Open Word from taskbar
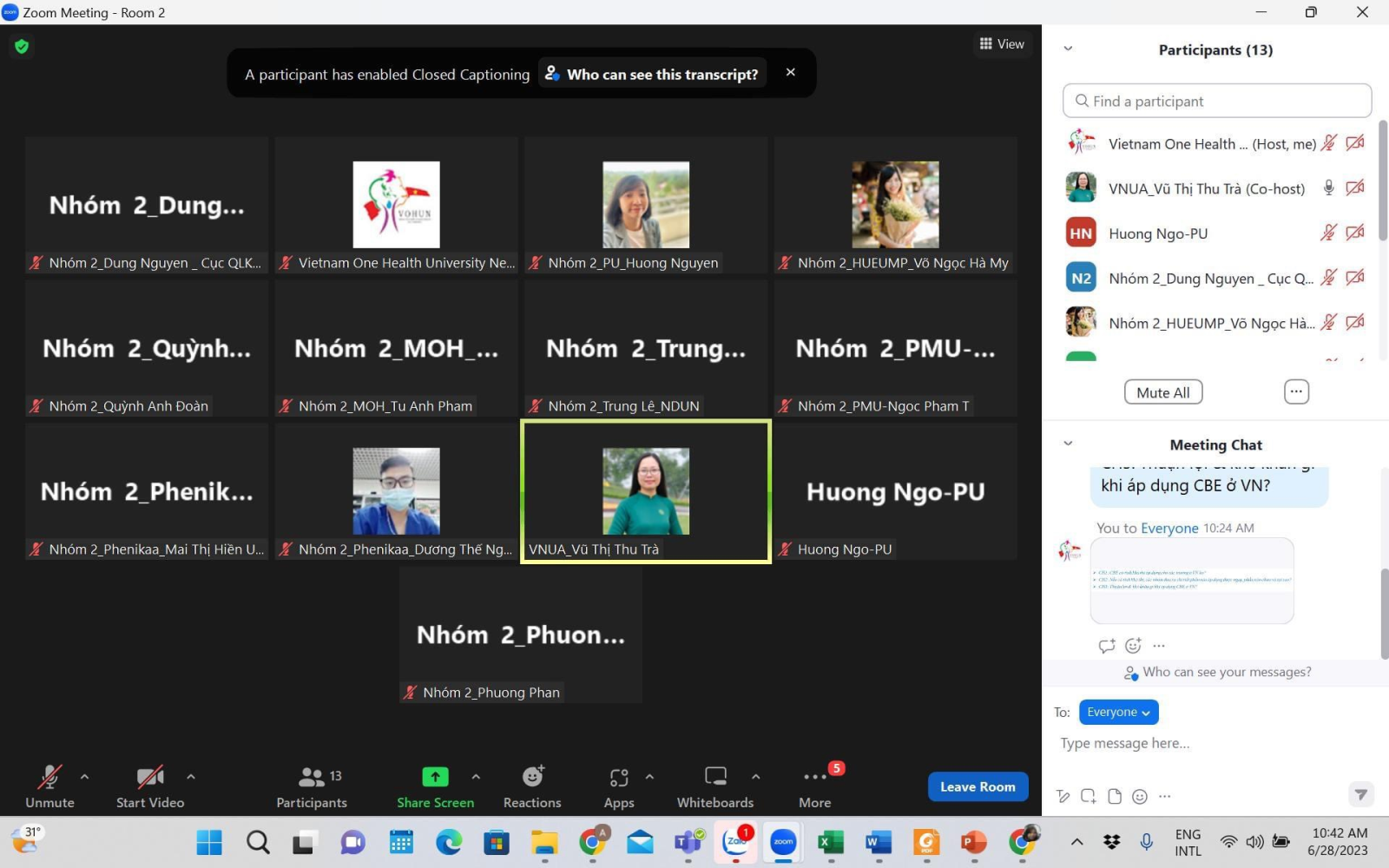The height and width of the screenshot is (868, 1389). [879, 842]
